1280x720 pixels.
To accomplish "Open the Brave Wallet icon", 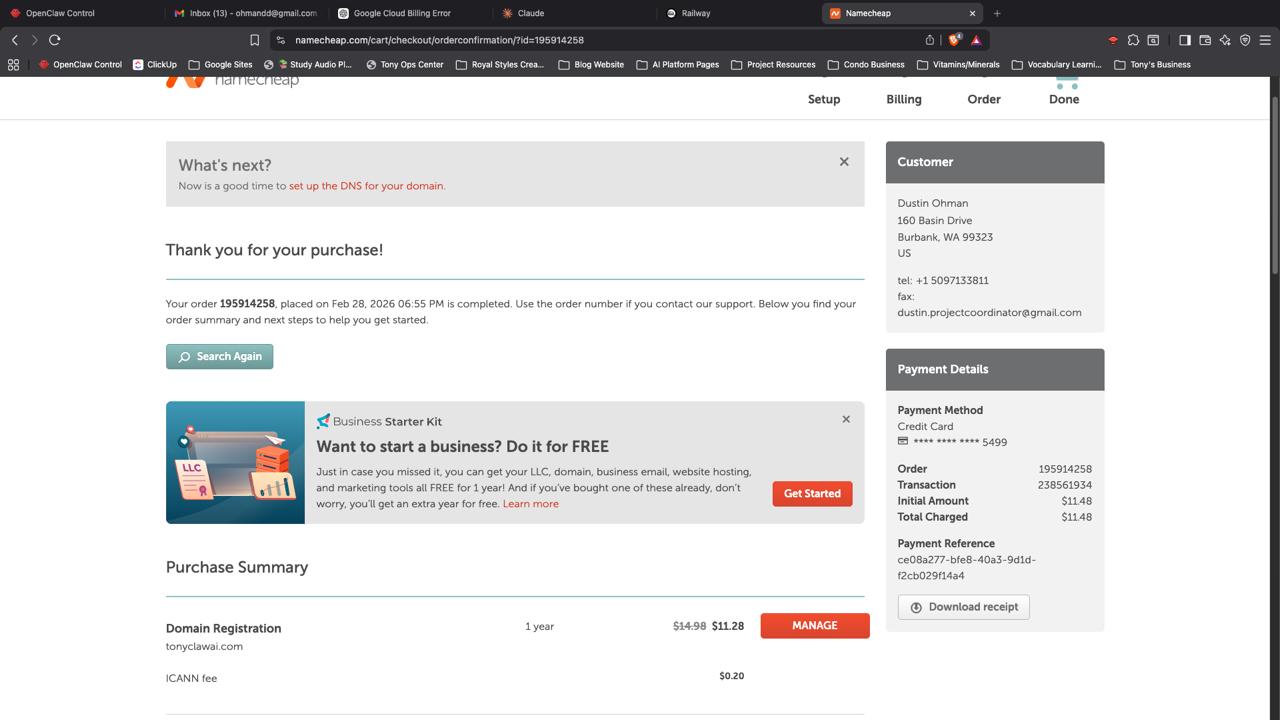I will [x=1205, y=40].
